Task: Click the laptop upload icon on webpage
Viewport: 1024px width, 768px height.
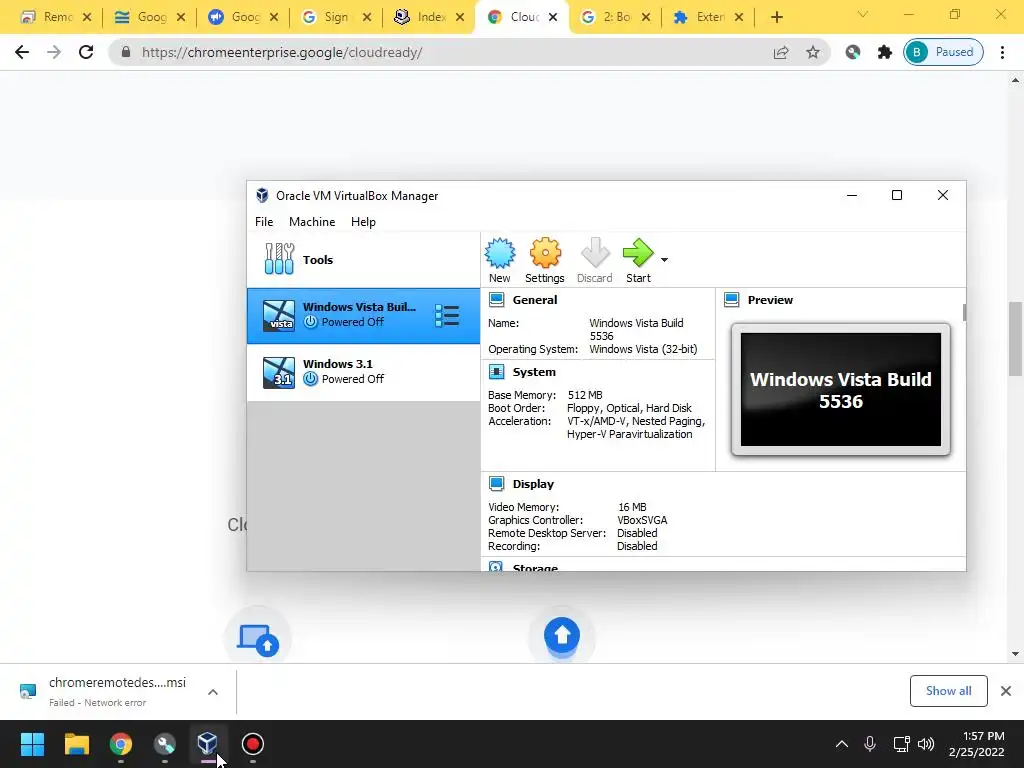Action: [x=258, y=639]
